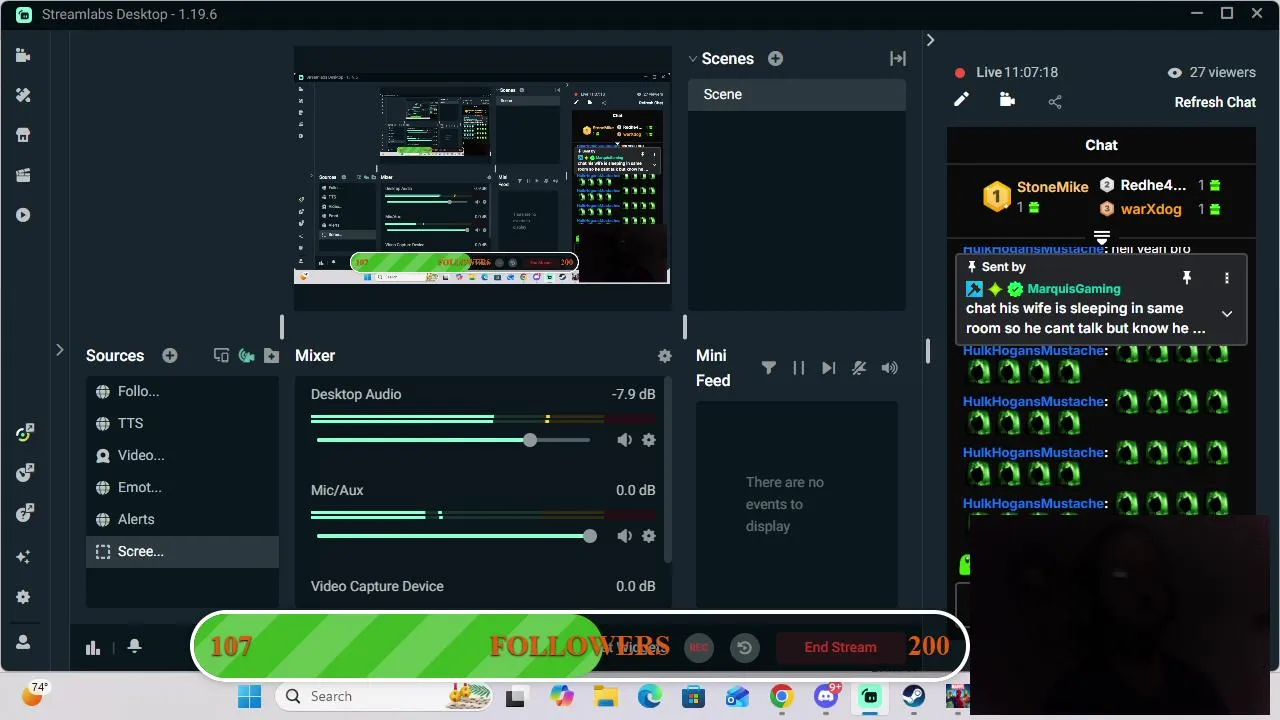Open Settings gear in the left sidebar
Screen dimensions: 1280x720
(x=23, y=597)
